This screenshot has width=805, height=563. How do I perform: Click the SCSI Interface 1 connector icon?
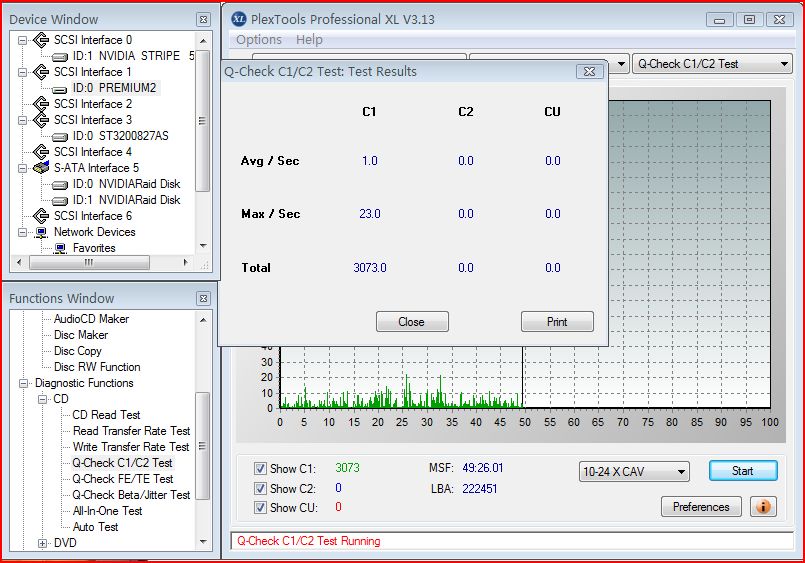point(41,72)
